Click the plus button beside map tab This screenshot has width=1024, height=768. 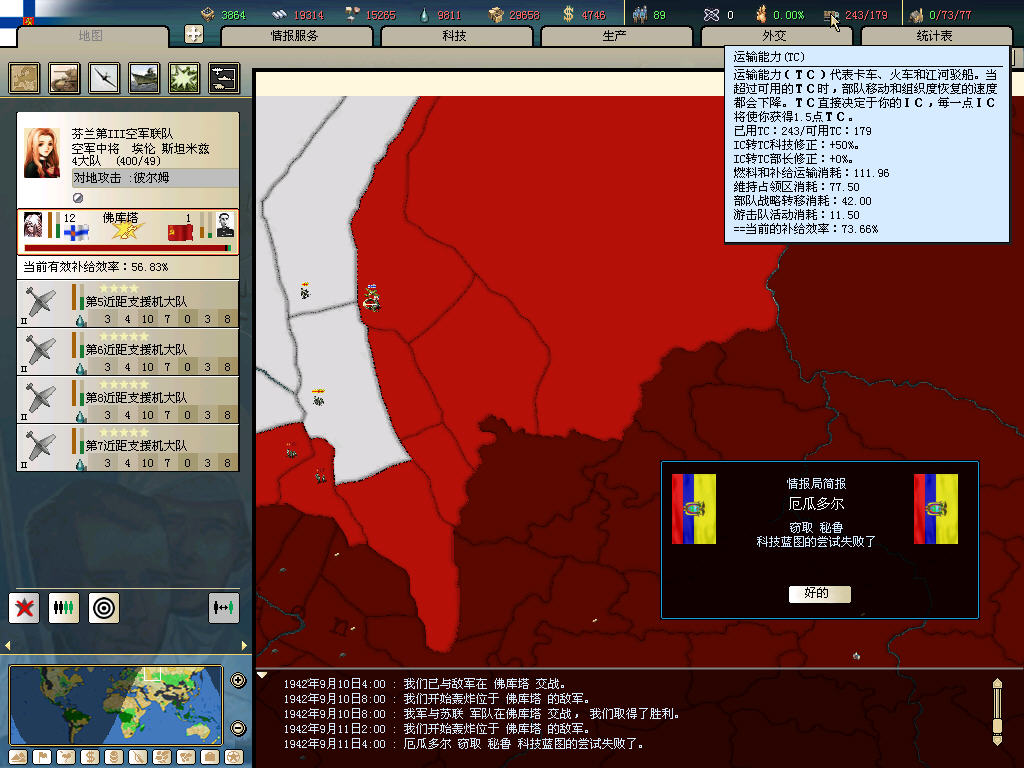pyautogui.click(x=194, y=34)
